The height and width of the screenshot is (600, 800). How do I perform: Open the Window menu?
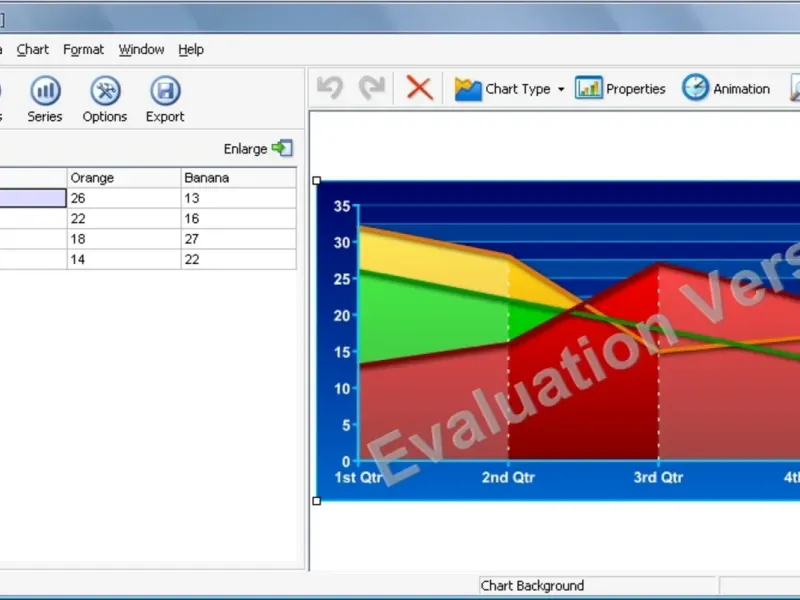(x=141, y=49)
